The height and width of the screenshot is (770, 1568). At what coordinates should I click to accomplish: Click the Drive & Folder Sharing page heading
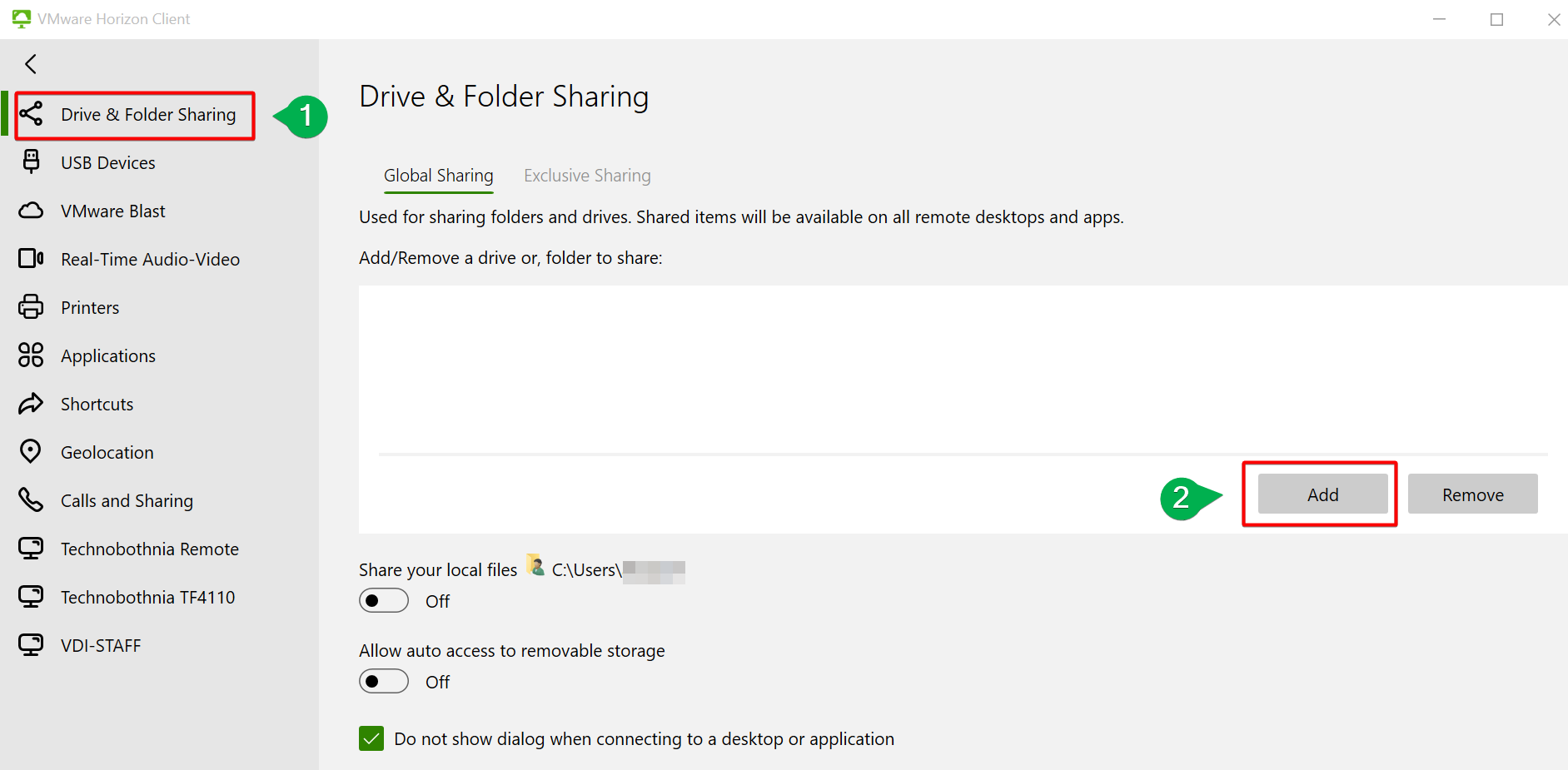504,97
